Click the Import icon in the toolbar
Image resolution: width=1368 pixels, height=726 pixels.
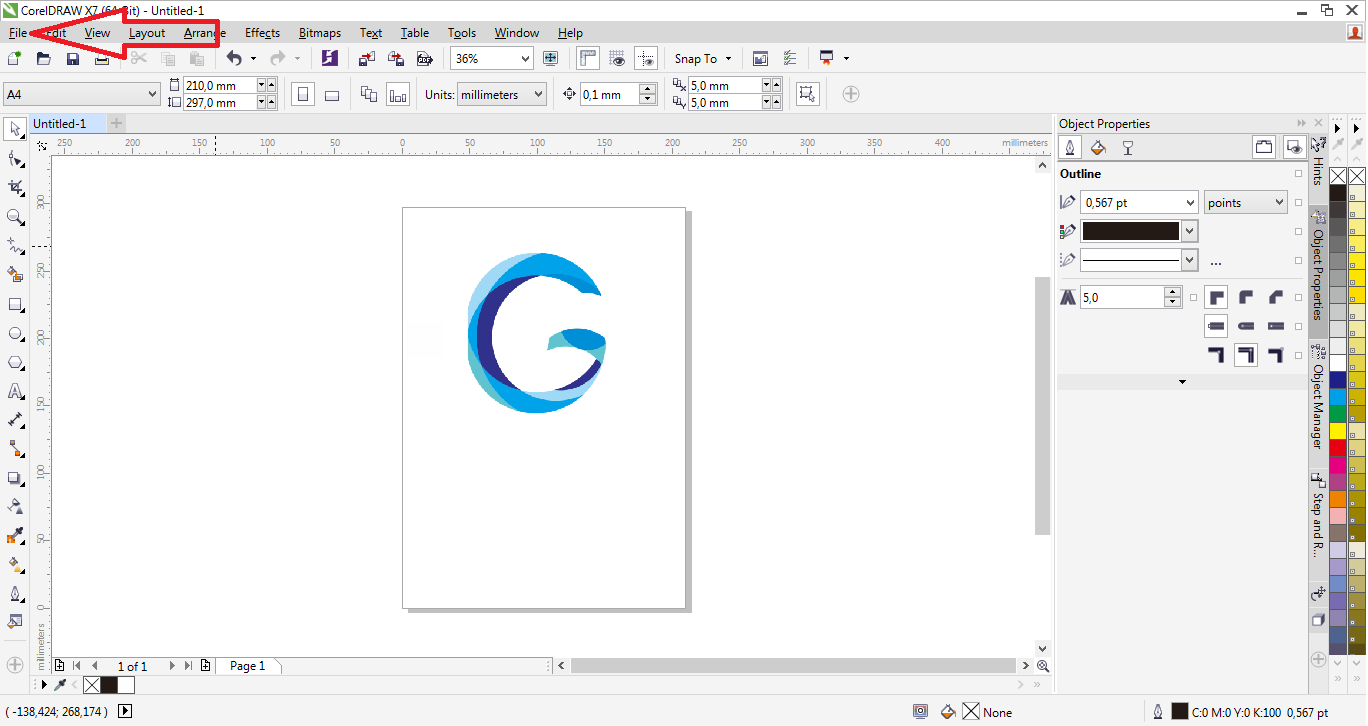(x=368, y=58)
